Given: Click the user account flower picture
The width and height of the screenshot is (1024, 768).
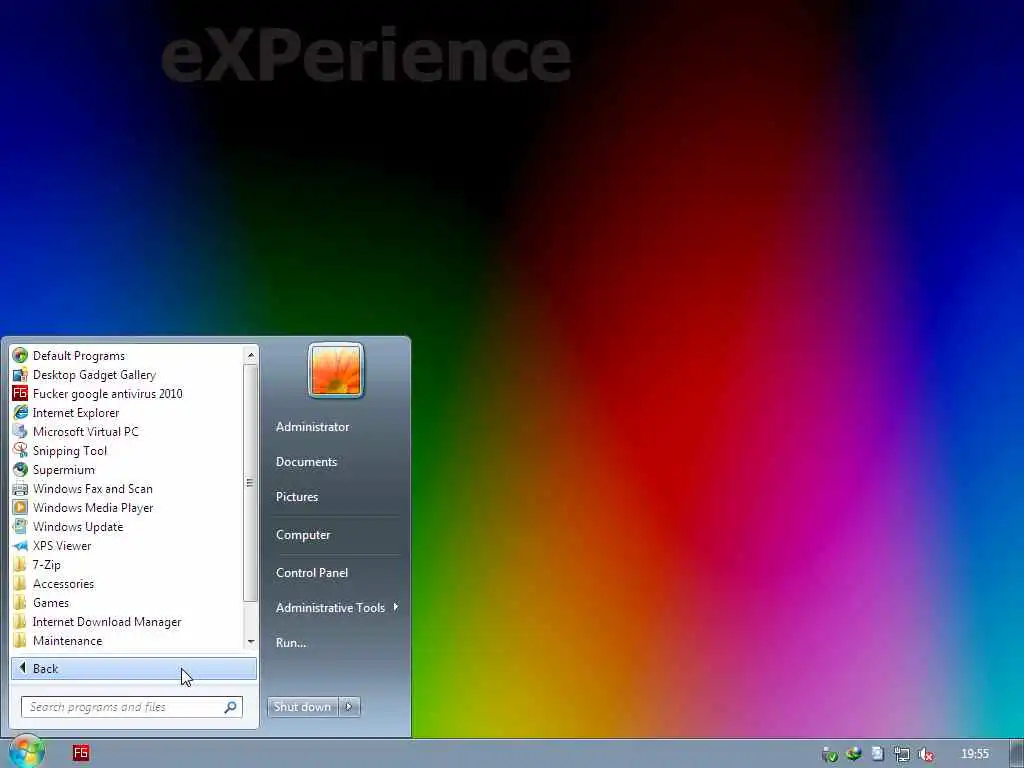Looking at the screenshot, I should coord(336,370).
